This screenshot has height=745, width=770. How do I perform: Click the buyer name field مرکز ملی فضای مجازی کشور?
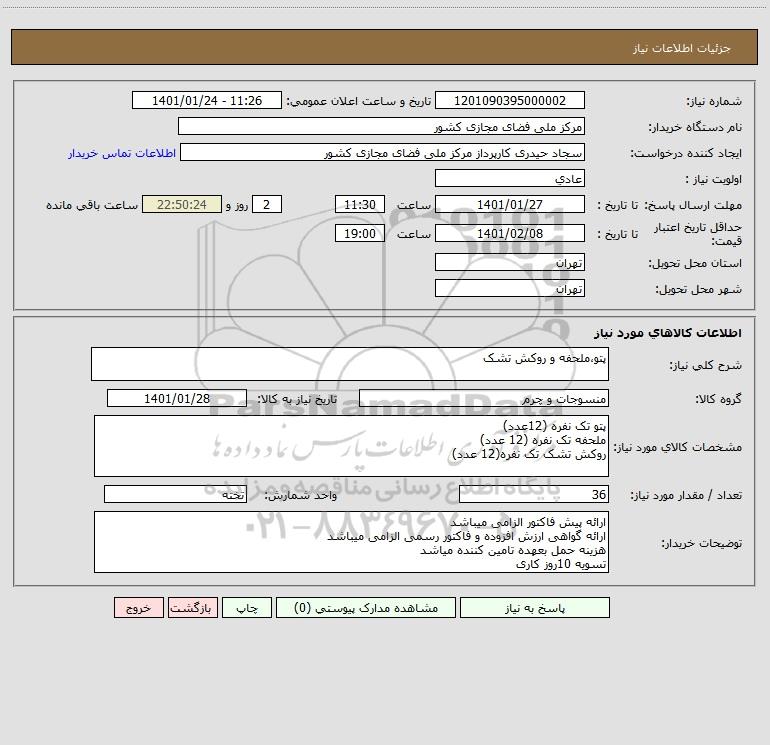381,126
